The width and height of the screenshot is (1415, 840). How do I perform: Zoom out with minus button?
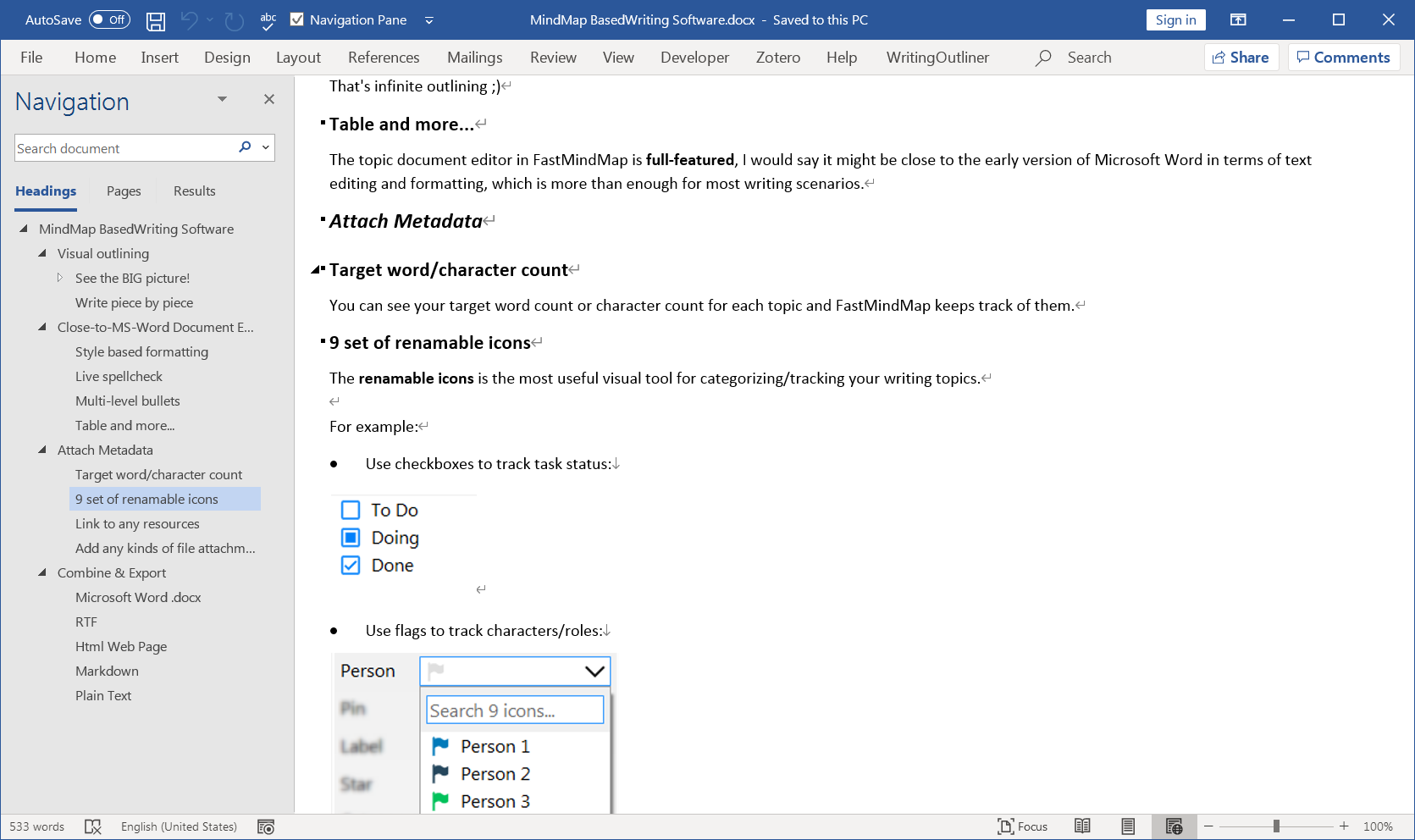pos(1208,826)
